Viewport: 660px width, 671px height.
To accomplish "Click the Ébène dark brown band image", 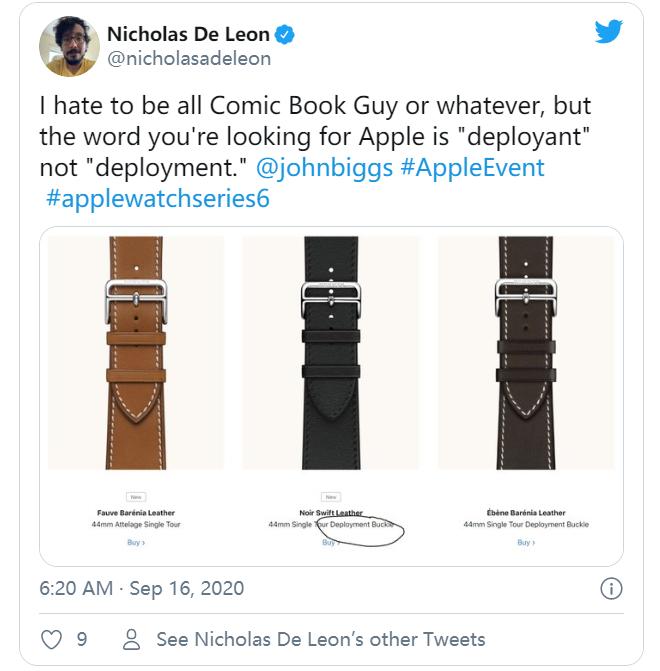I will pyautogui.click(x=526, y=353).
